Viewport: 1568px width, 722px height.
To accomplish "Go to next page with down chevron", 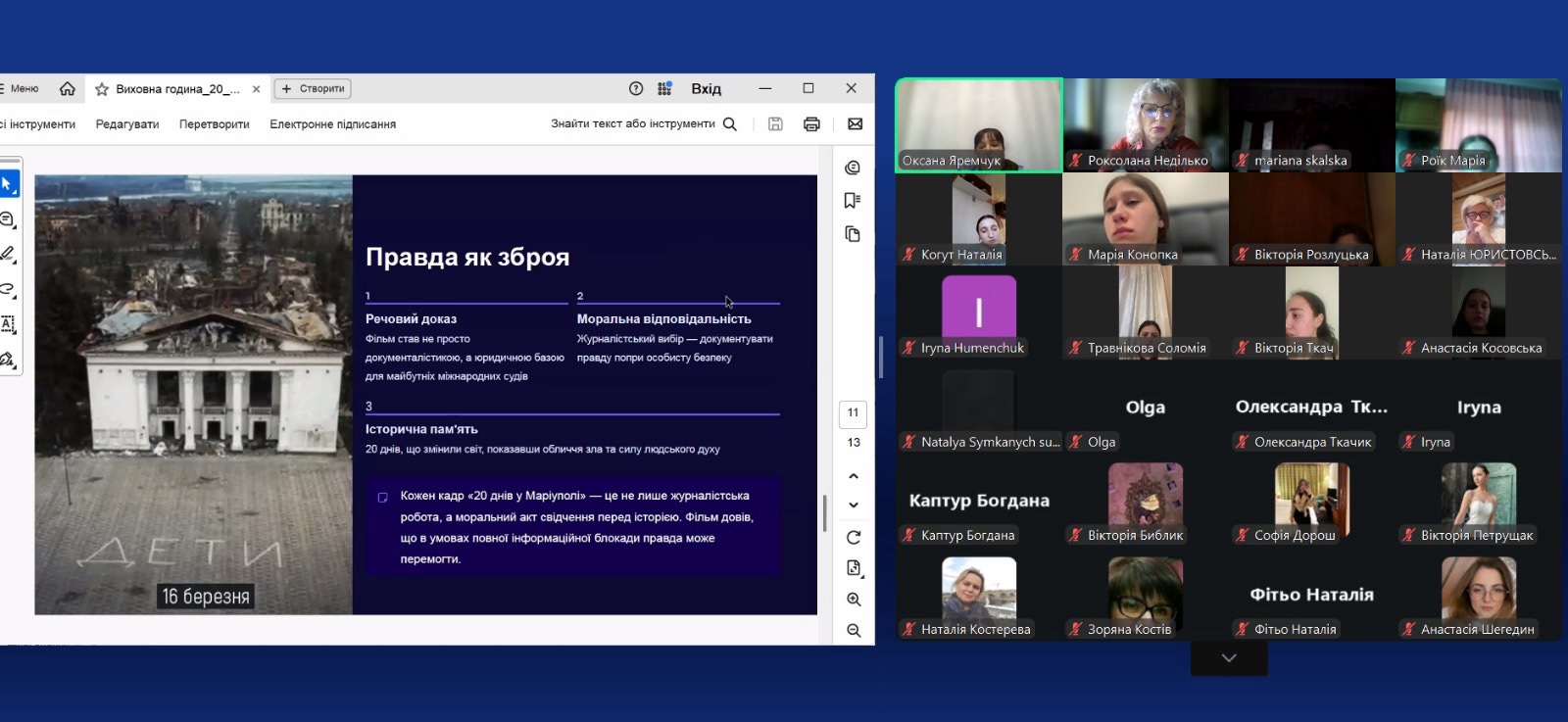I will (854, 505).
